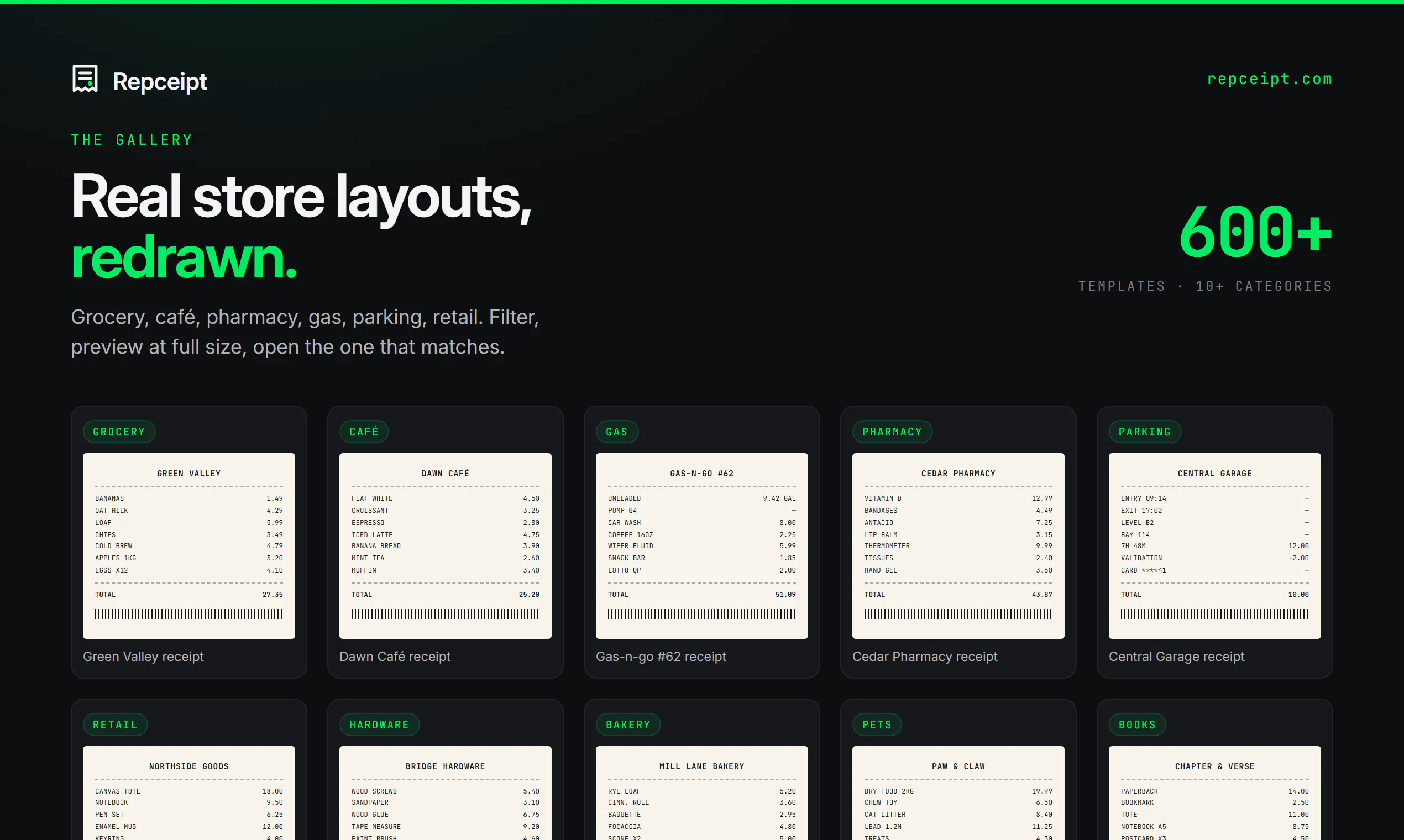The image size is (1404, 840).
Task: Open the Northside Goods receipt preview
Action: pyautogui.click(x=189, y=793)
